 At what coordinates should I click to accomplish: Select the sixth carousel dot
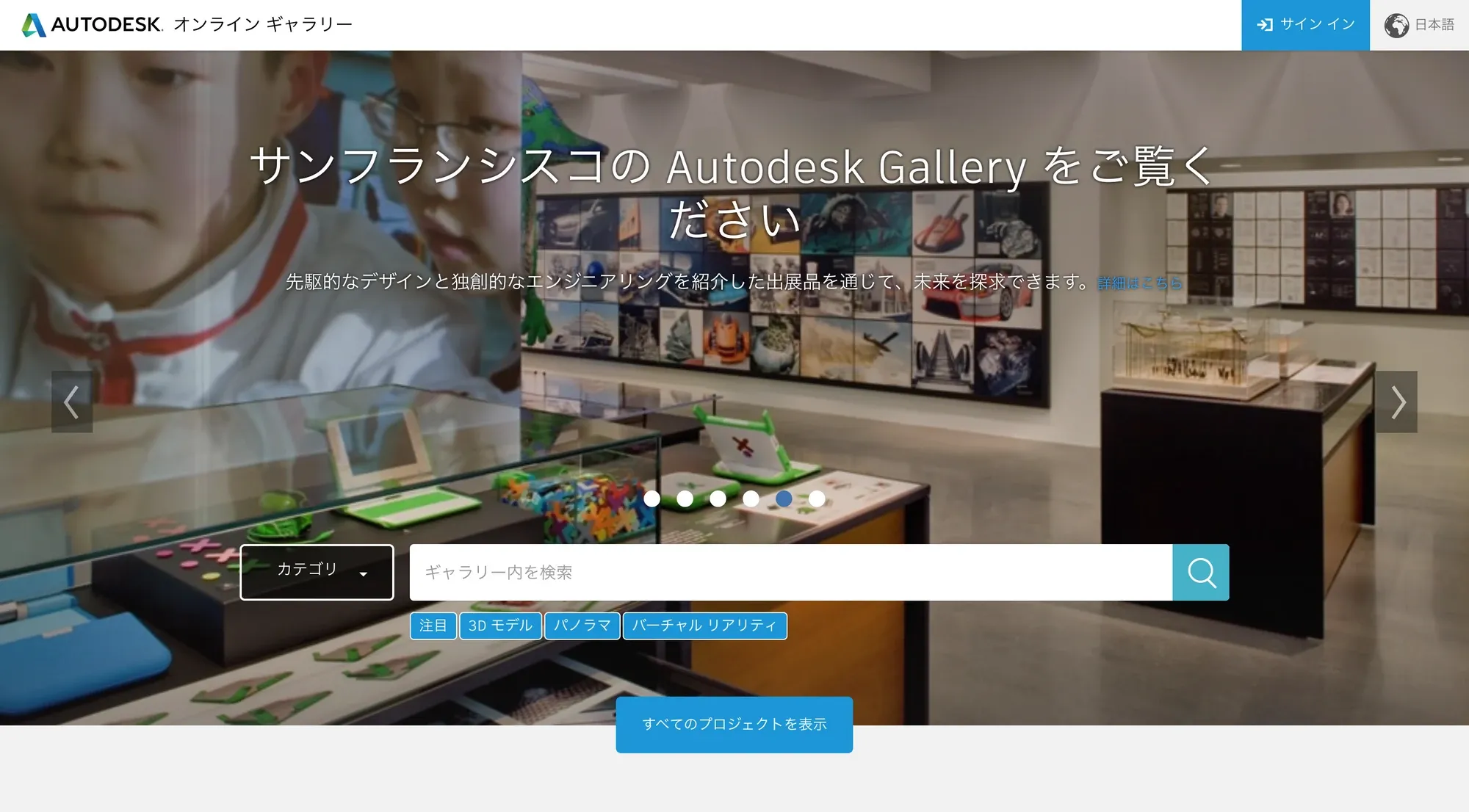(x=817, y=499)
